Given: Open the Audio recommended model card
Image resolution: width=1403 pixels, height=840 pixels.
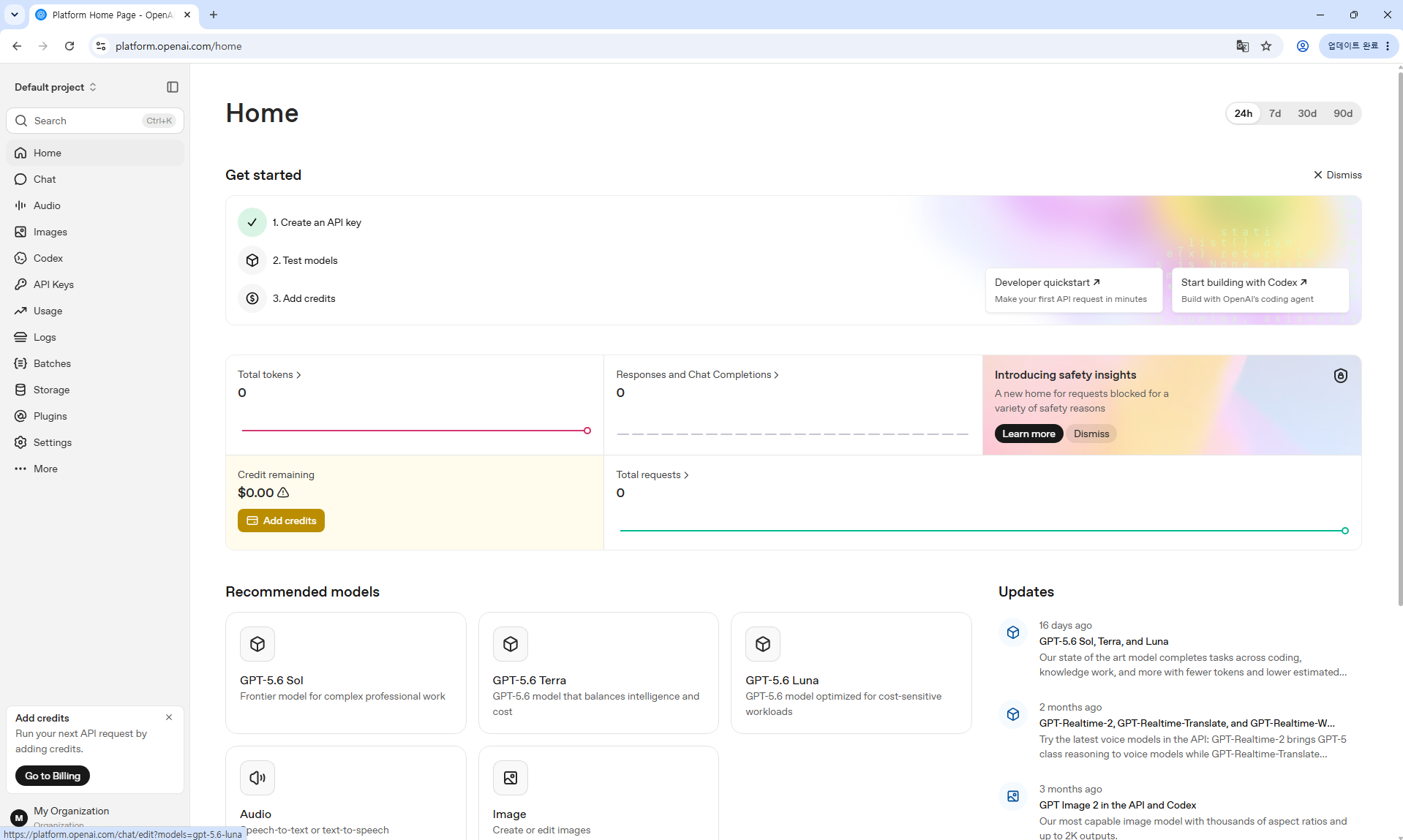Looking at the screenshot, I should (346, 793).
